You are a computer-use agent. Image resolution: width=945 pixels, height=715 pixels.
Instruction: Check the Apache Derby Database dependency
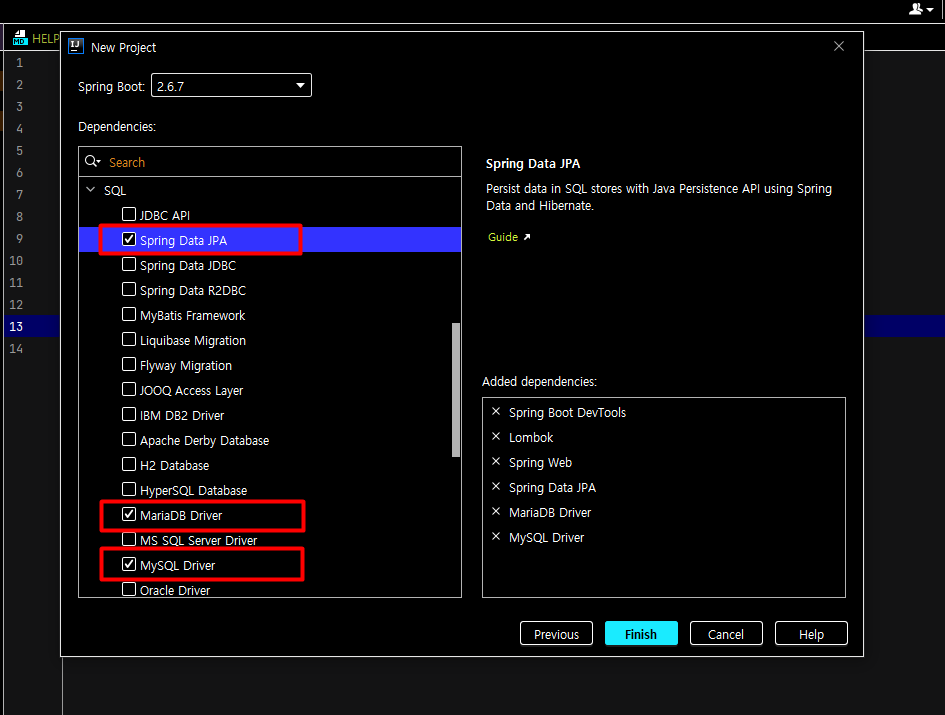(128, 439)
